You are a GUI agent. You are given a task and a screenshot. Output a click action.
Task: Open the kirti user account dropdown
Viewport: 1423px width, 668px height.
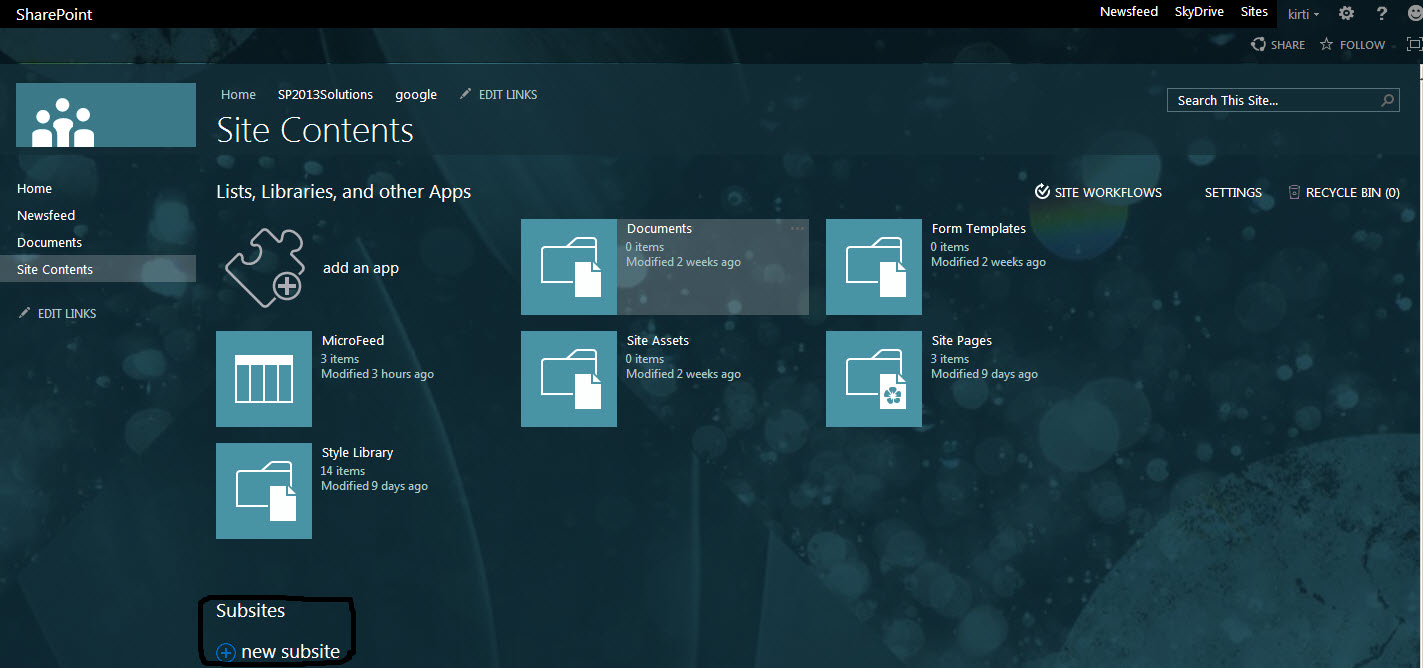pyautogui.click(x=1303, y=14)
